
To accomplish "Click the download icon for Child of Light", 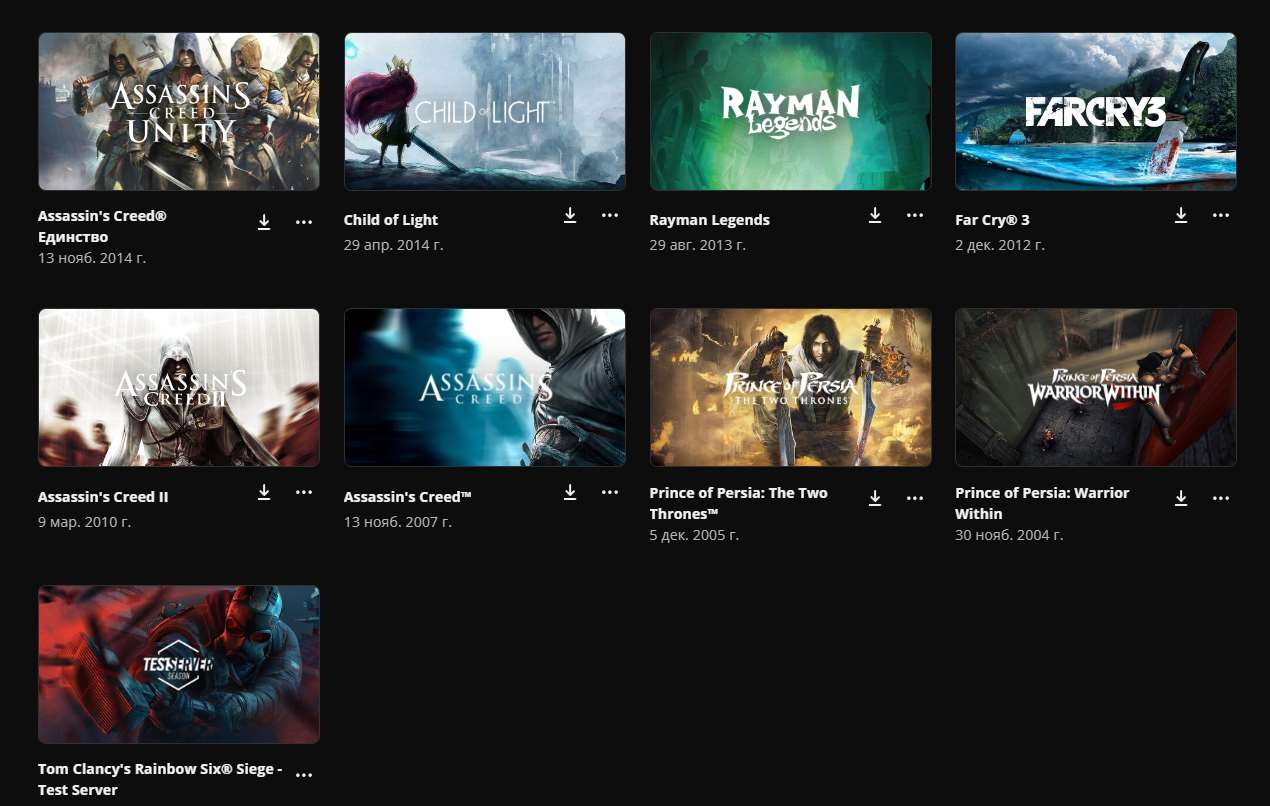I will pos(570,215).
